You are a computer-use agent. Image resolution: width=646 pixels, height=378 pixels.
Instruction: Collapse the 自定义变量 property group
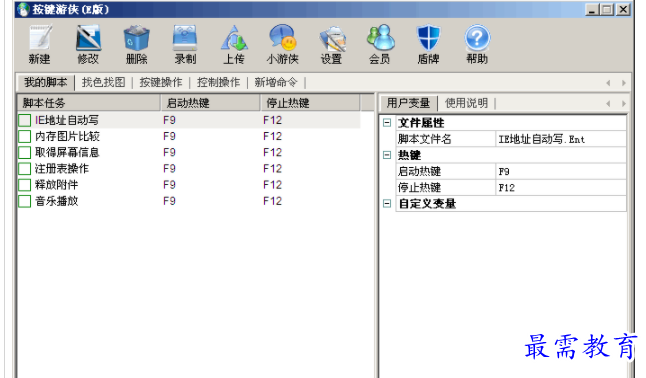pyautogui.click(x=387, y=203)
